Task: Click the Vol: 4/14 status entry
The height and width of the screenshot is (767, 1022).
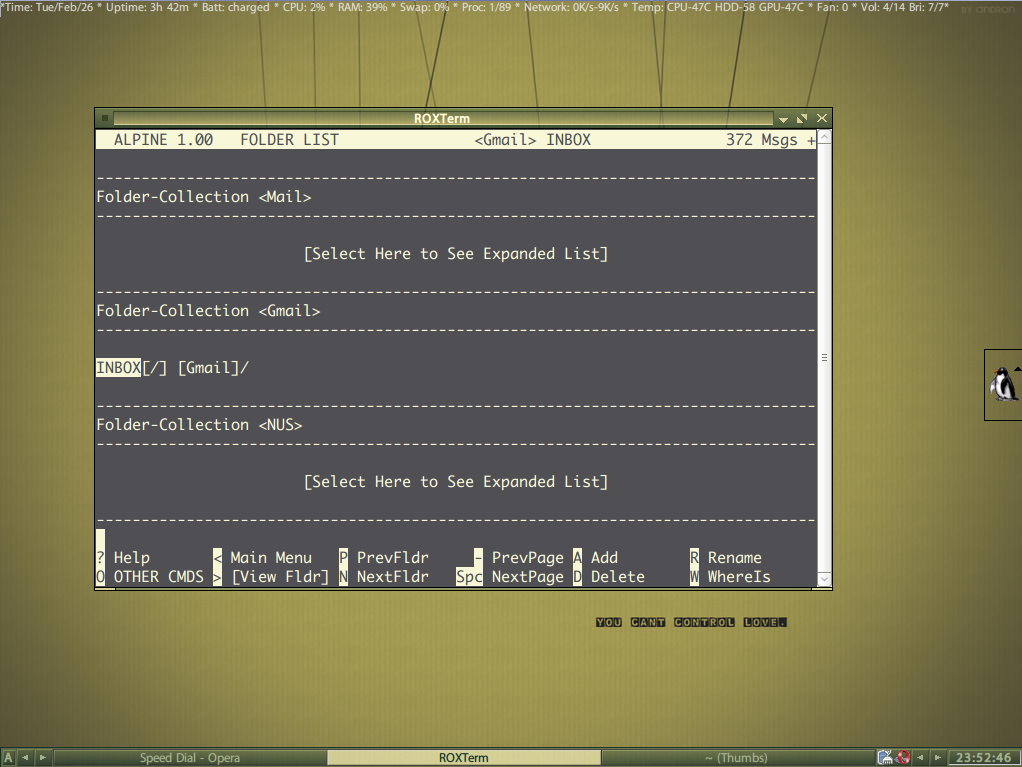Action: 883,7
